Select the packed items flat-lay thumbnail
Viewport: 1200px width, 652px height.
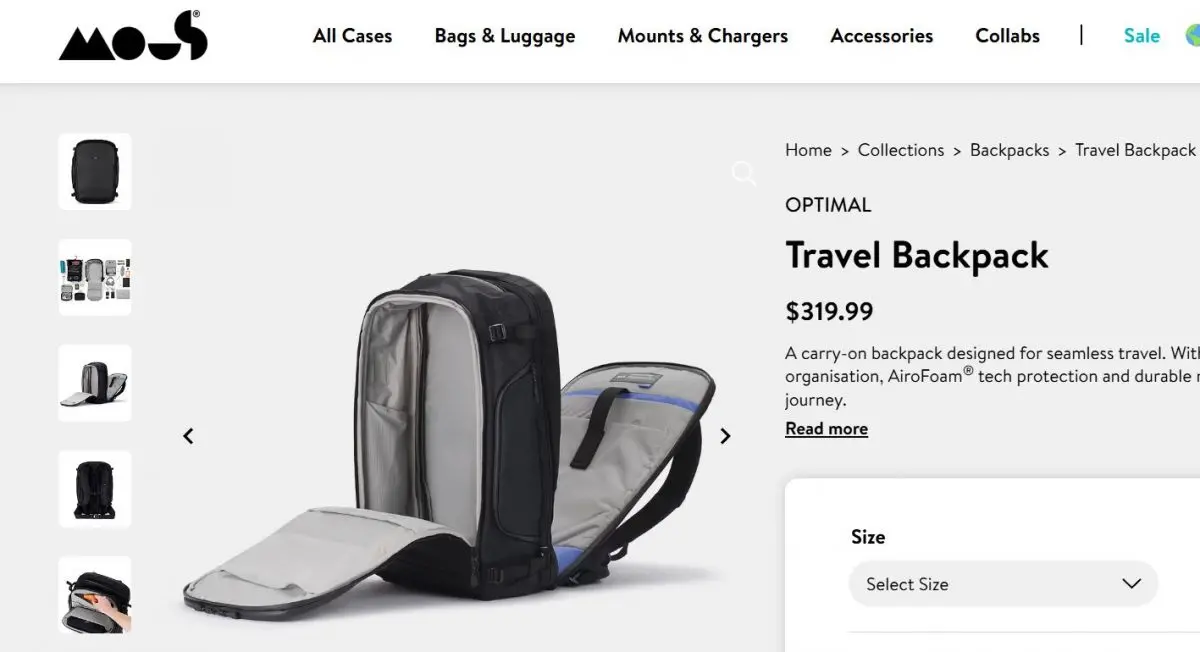95,277
